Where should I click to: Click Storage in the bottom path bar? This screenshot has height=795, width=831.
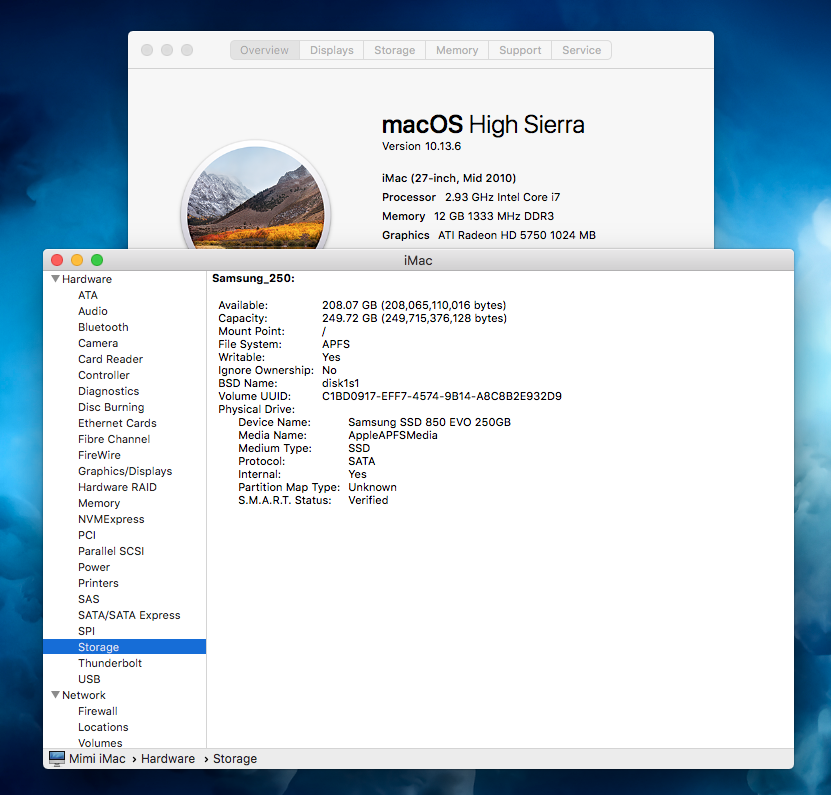235,758
